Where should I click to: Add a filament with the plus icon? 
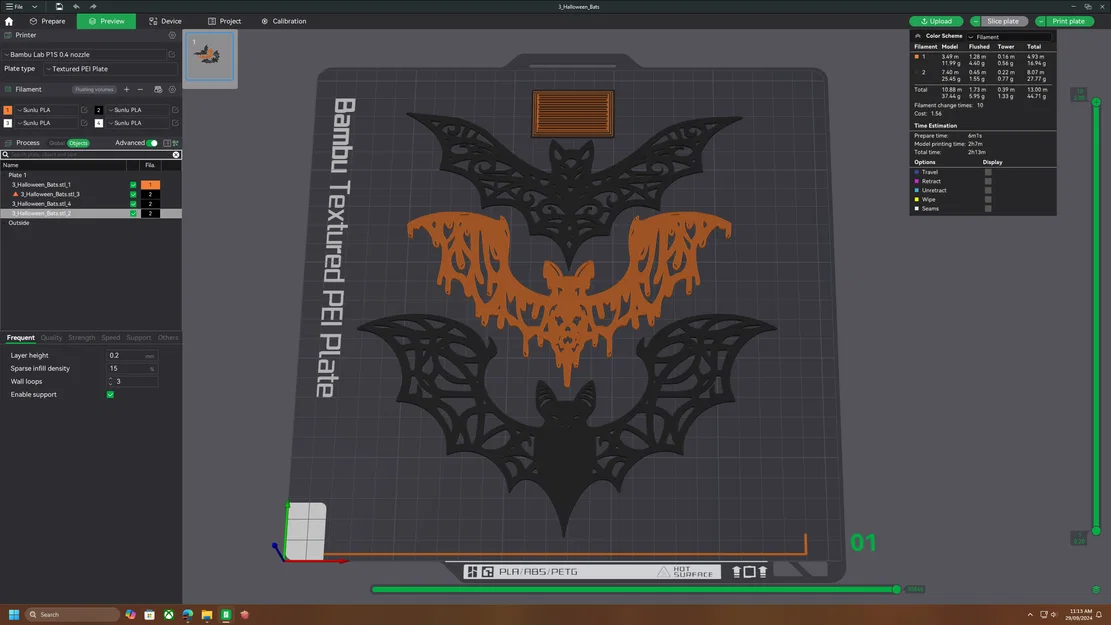(x=127, y=89)
